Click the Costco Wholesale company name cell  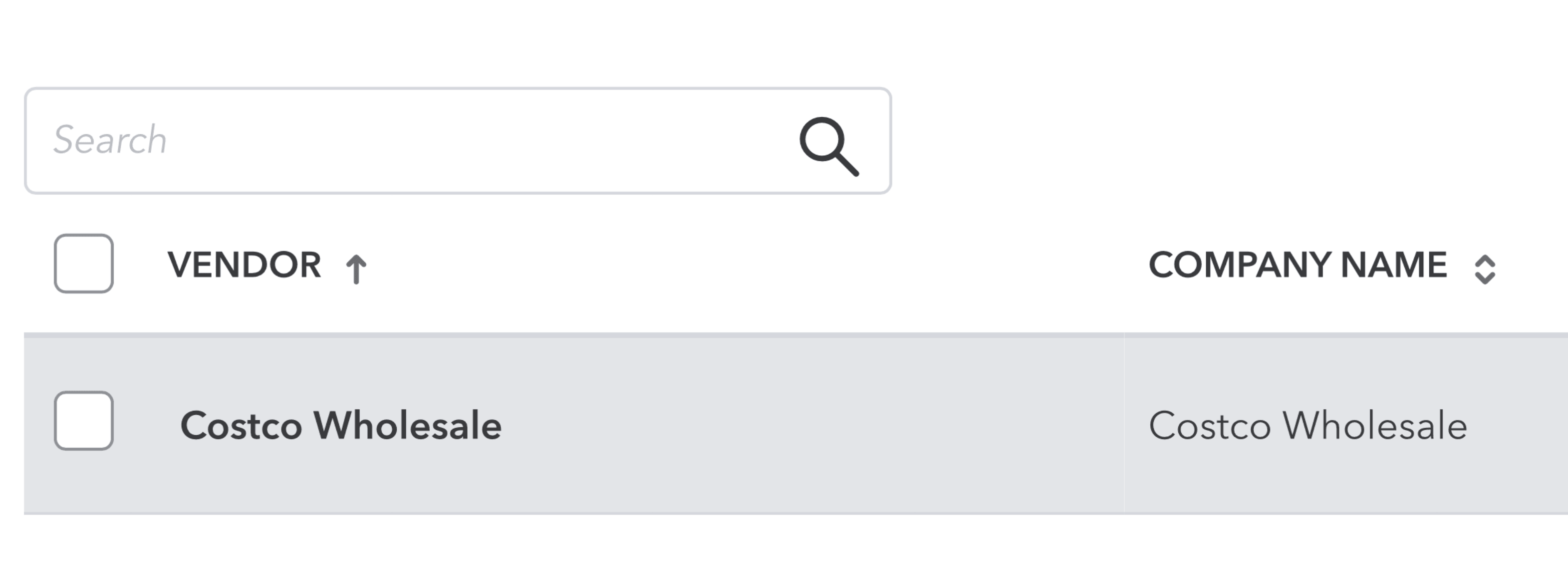click(x=1307, y=425)
